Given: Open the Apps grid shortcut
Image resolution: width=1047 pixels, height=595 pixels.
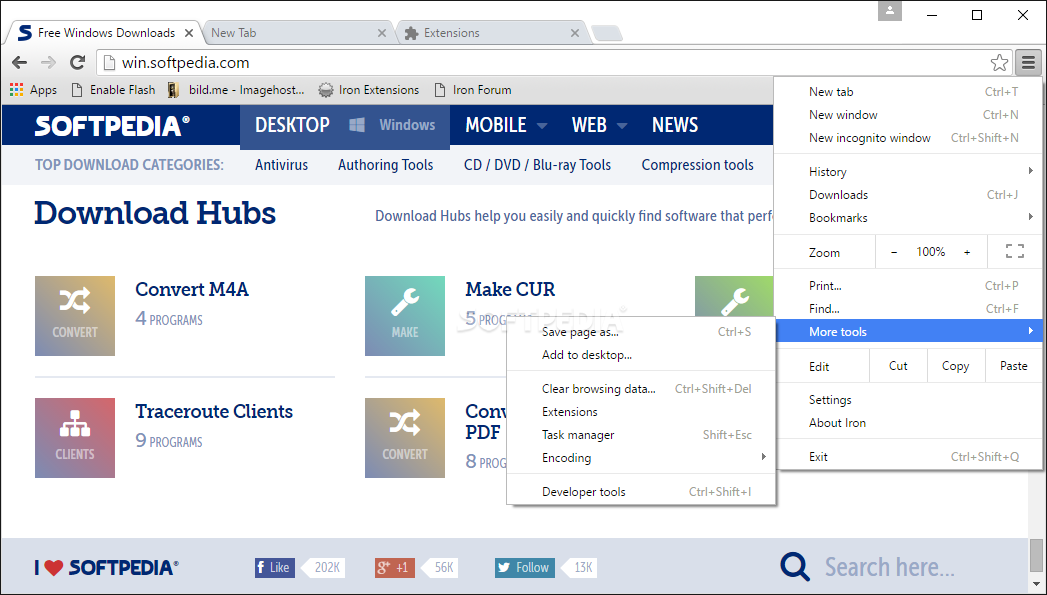Looking at the screenshot, I should pos(33,89).
